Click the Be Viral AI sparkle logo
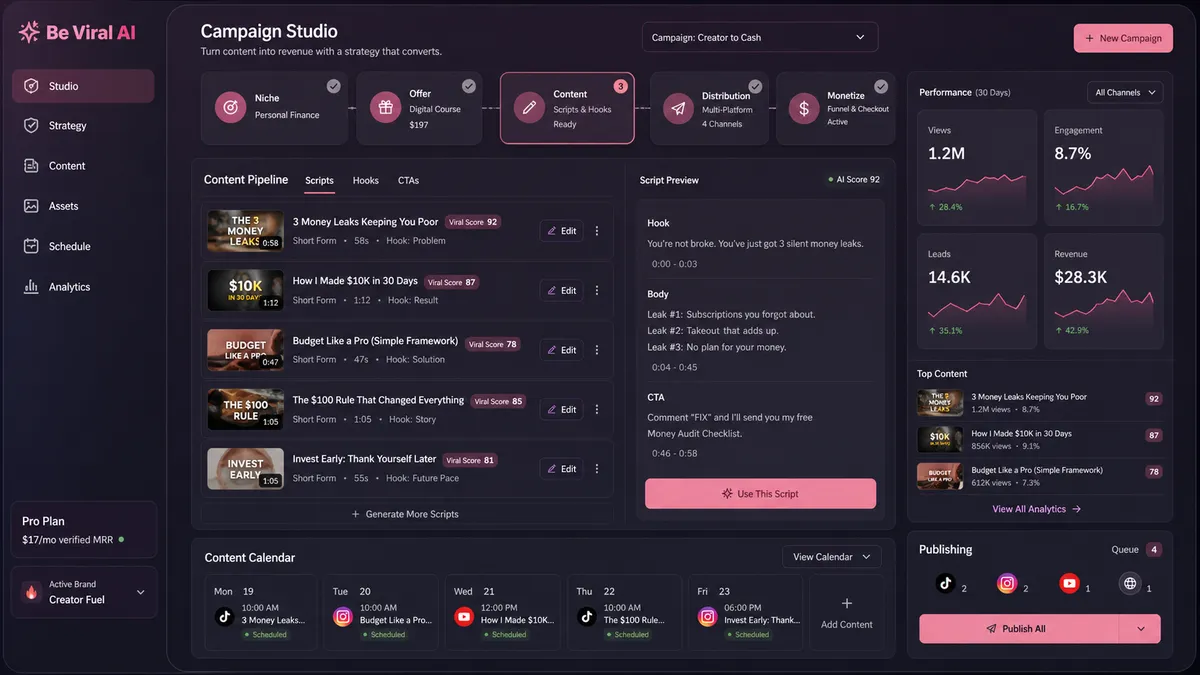 (29, 32)
